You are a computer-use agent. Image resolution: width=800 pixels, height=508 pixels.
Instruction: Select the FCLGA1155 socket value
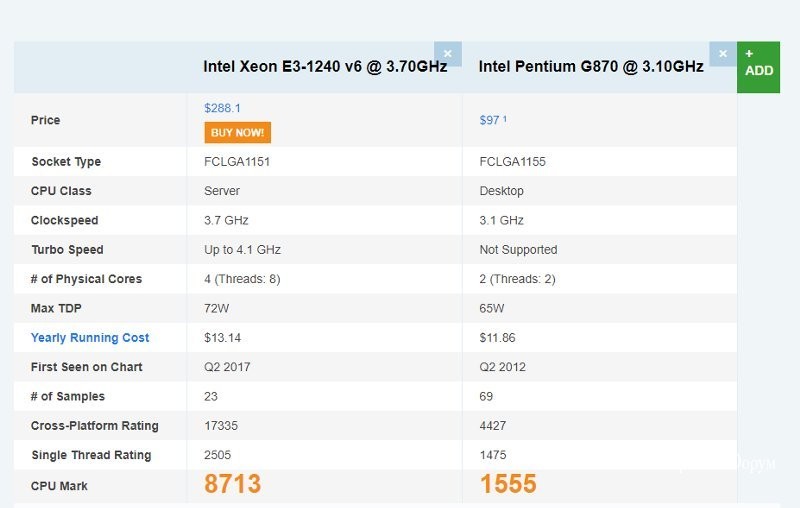tap(512, 162)
